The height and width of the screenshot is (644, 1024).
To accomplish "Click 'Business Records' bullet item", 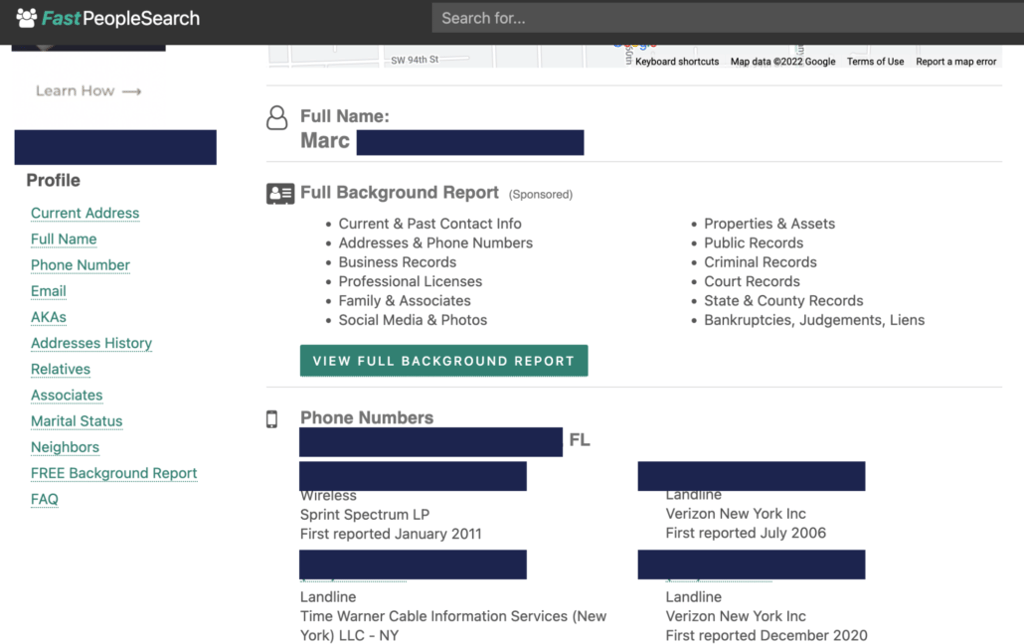I will [x=397, y=263].
